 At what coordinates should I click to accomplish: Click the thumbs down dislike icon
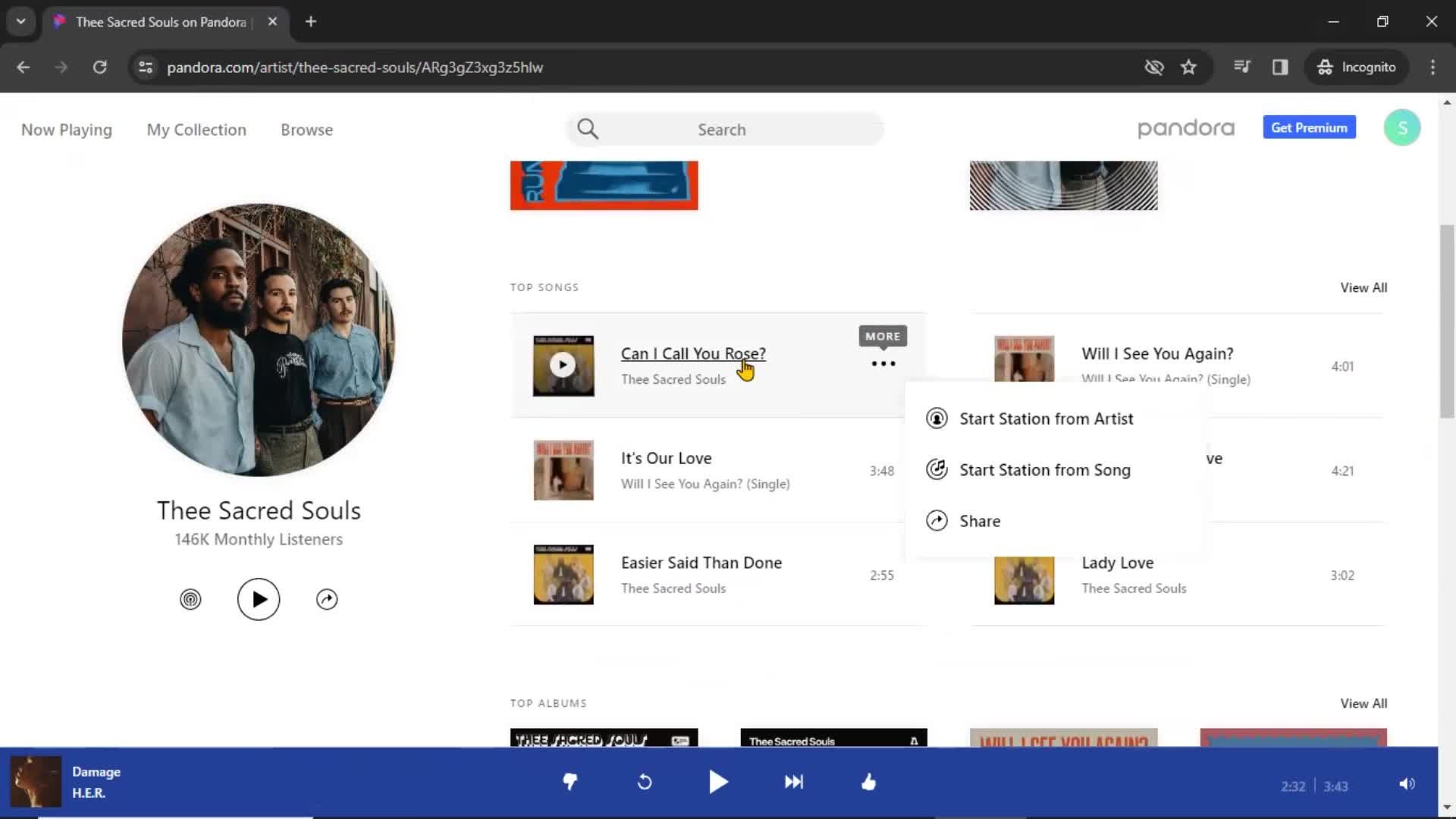pos(570,782)
